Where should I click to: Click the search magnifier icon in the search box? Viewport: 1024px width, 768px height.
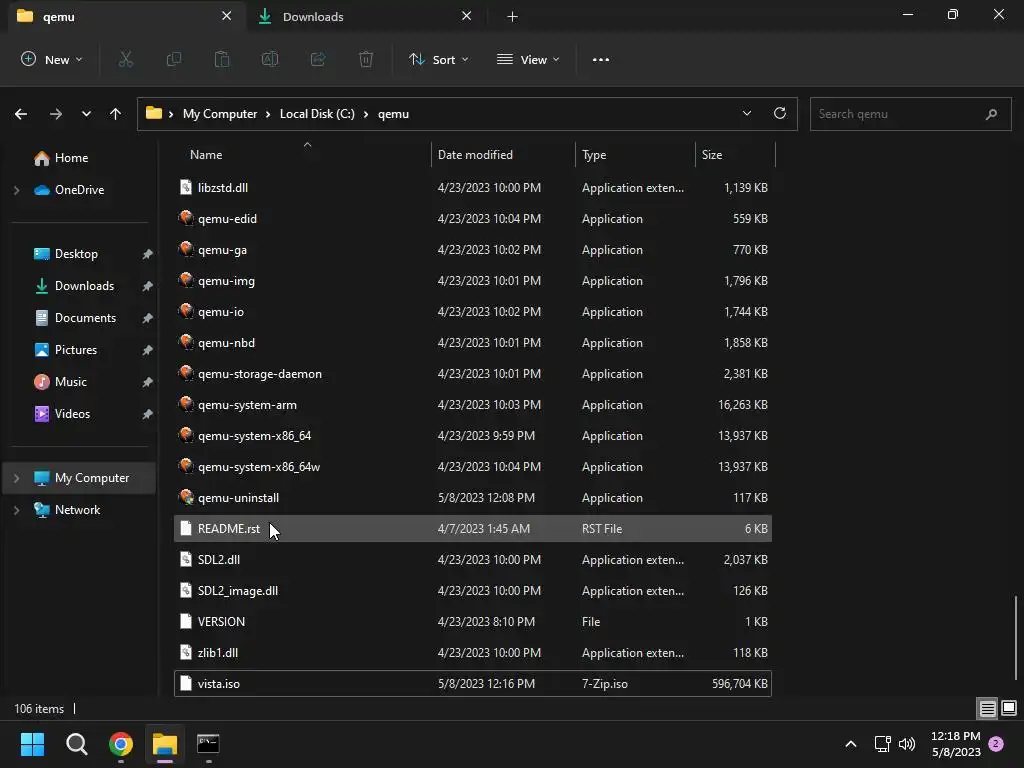click(x=991, y=114)
